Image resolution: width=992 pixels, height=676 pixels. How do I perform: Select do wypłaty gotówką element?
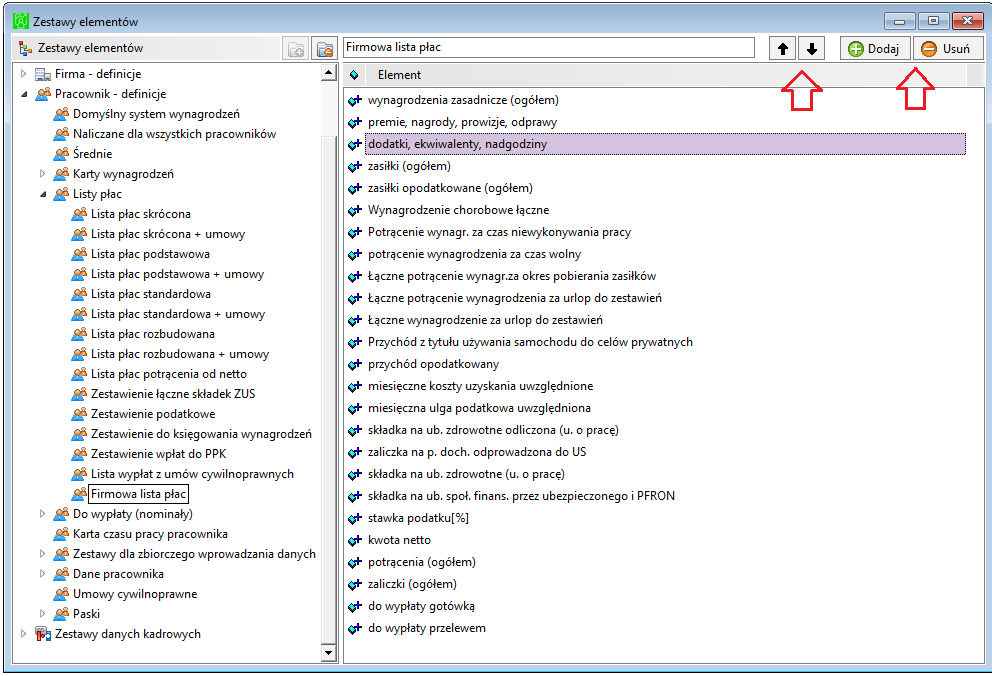pos(421,606)
